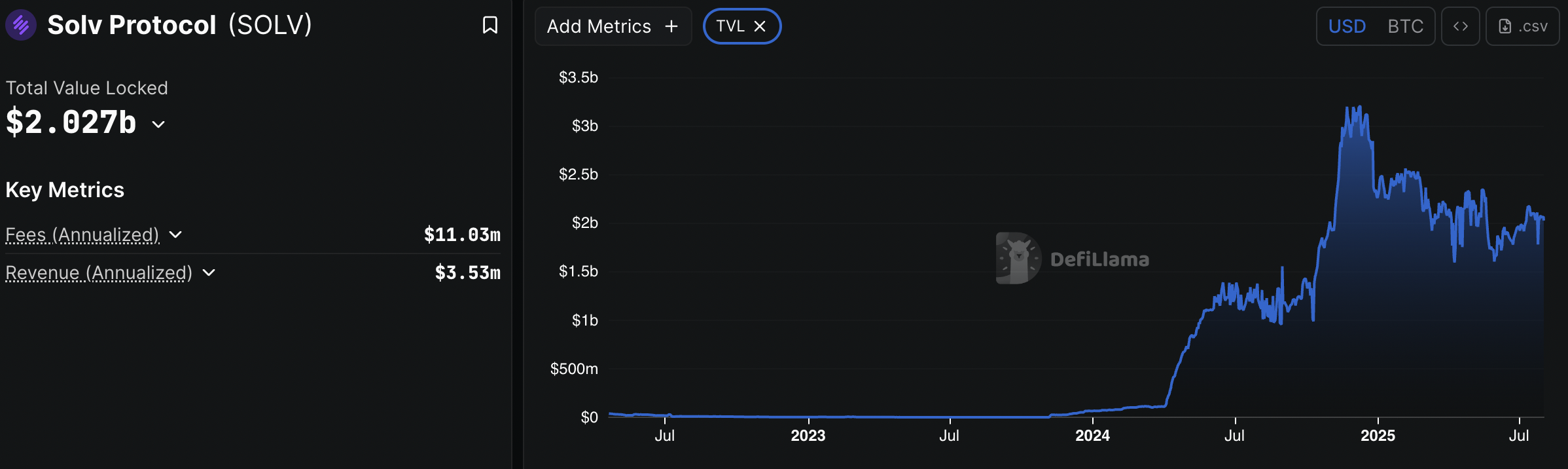The width and height of the screenshot is (1568, 469).
Task: Bookmark Solv Protocol using the bookmark icon
Action: click(490, 25)
